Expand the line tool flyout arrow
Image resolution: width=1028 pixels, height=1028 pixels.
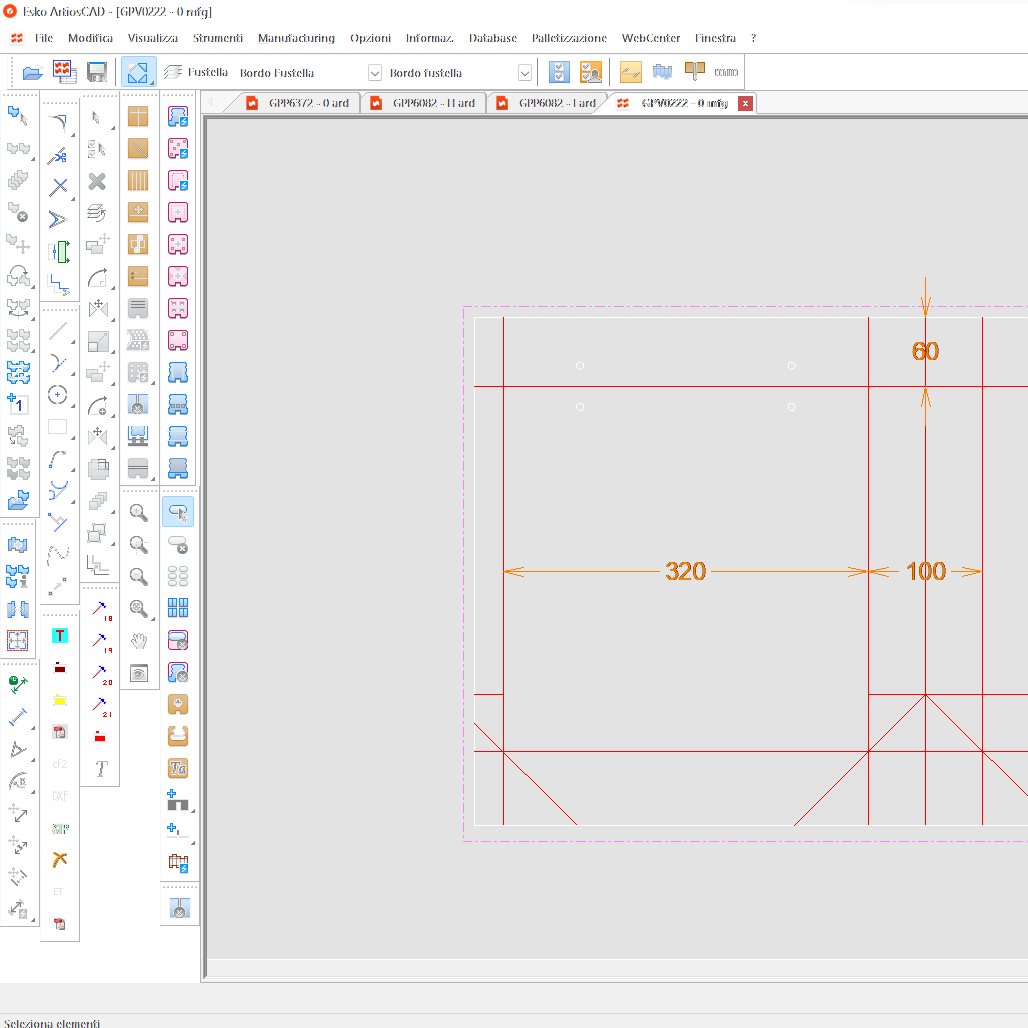(x=73, y=342)
